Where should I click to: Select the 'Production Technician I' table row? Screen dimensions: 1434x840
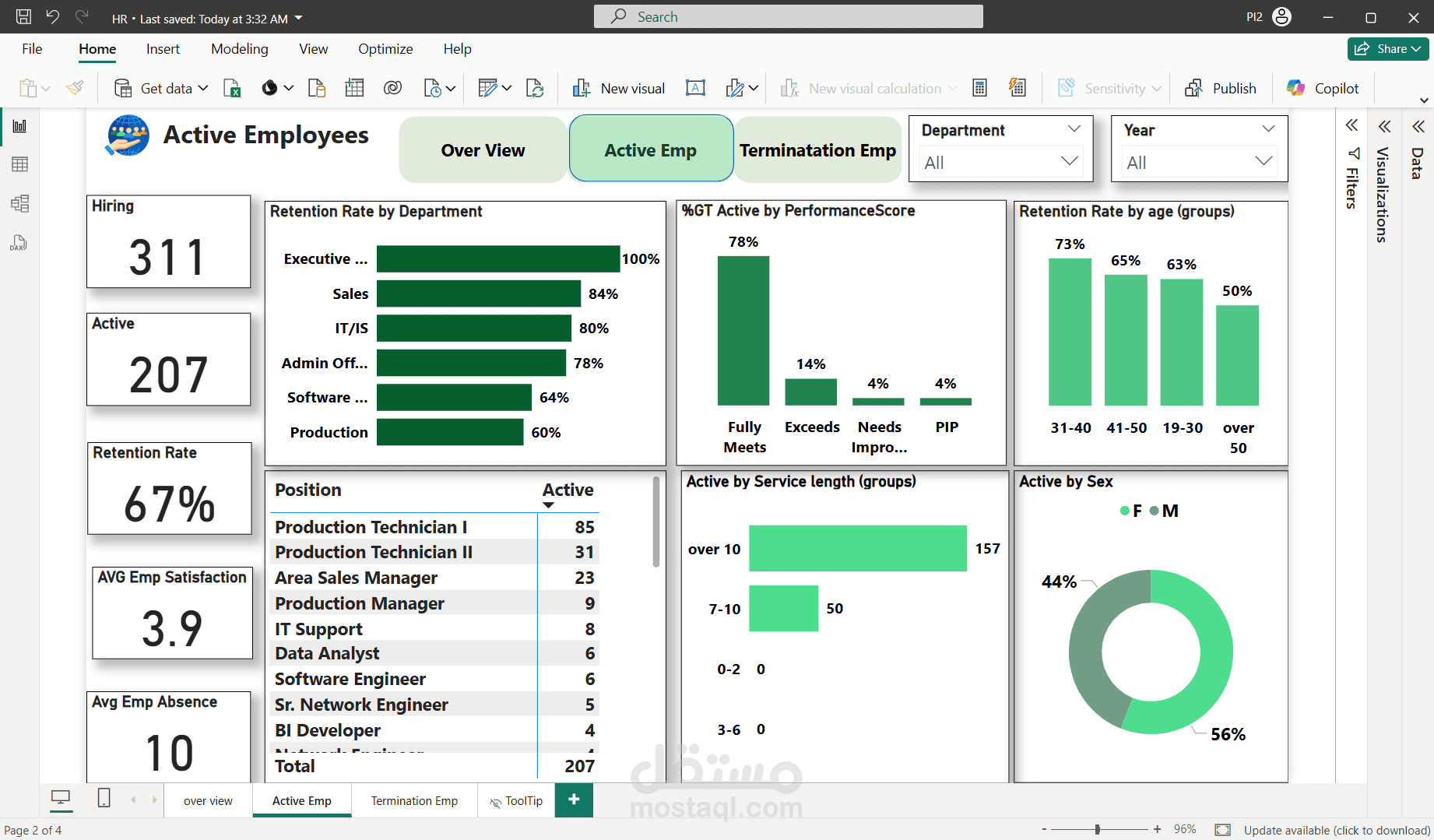coord(434,527)
